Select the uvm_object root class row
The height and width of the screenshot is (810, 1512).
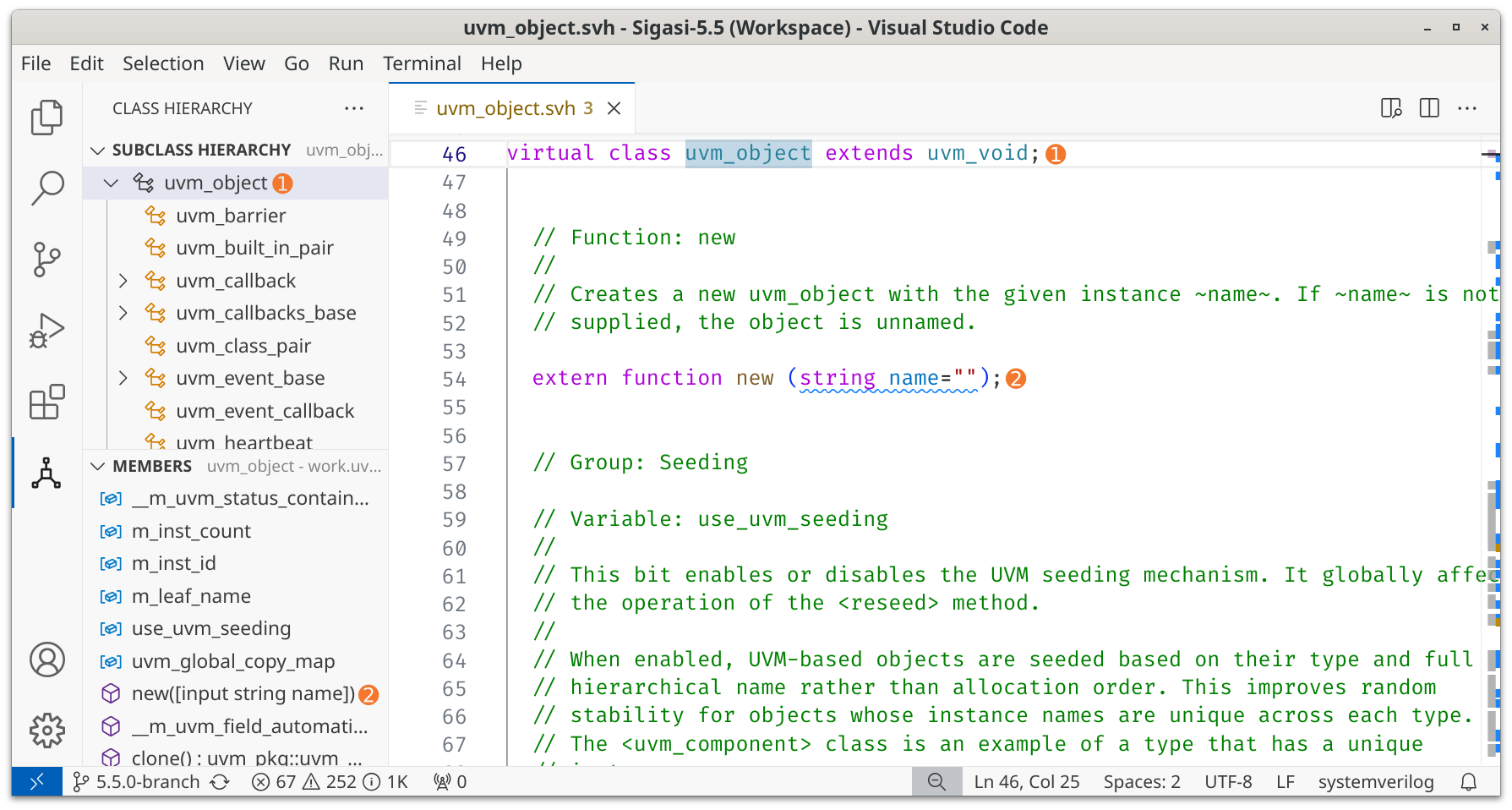point(236,183)
